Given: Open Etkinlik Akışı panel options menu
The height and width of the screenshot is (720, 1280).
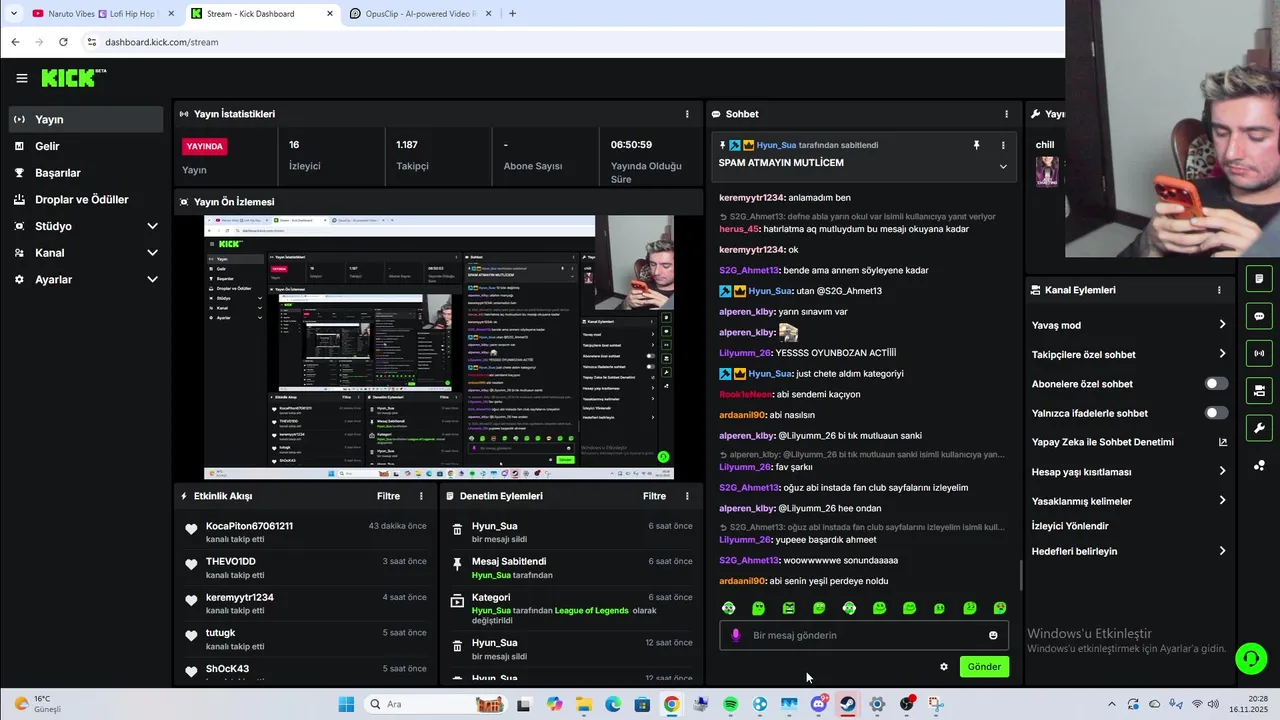Looking at the screenshot, I should [421, 496].
